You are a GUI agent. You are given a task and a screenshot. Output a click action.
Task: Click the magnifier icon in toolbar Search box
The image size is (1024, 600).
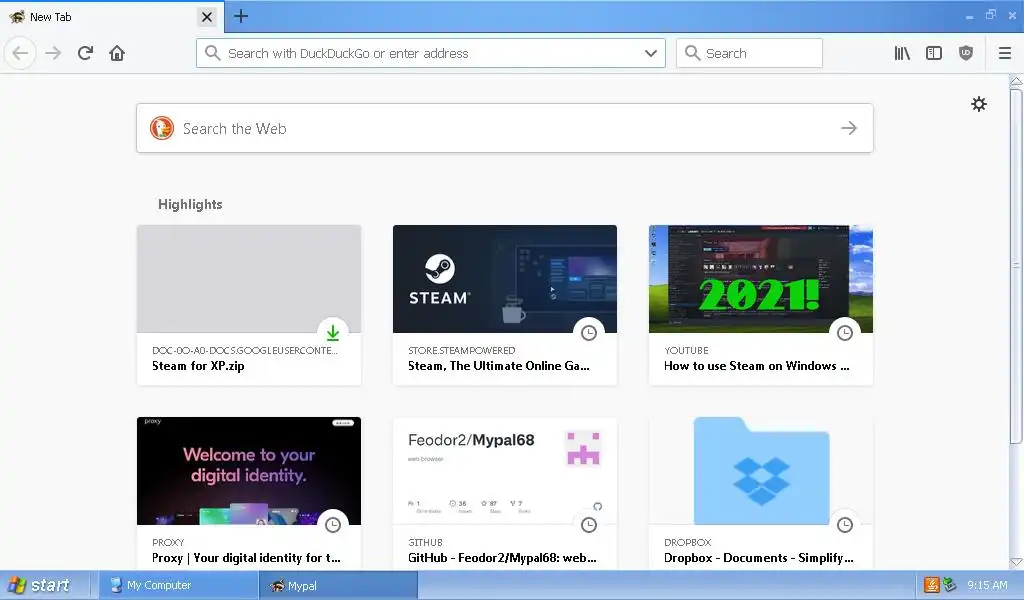pyautogui.click(x=692, y=53)
